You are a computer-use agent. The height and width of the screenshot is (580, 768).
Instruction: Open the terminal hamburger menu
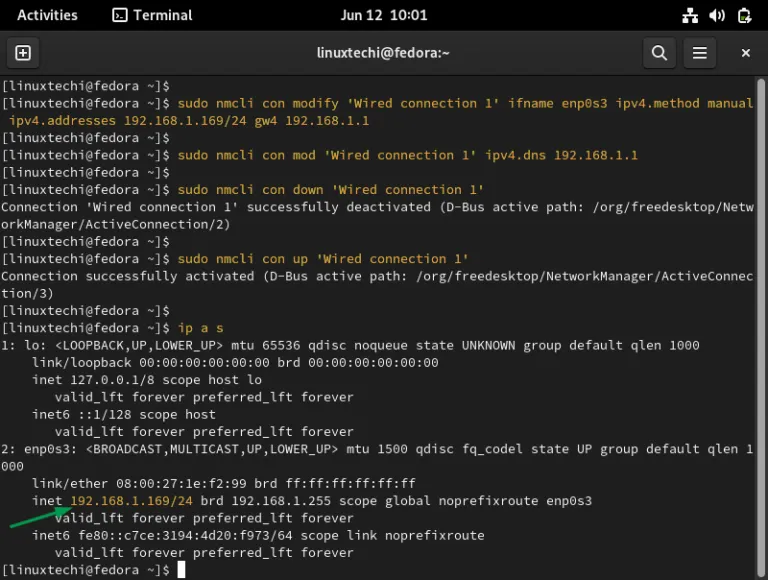coord(699,53)
